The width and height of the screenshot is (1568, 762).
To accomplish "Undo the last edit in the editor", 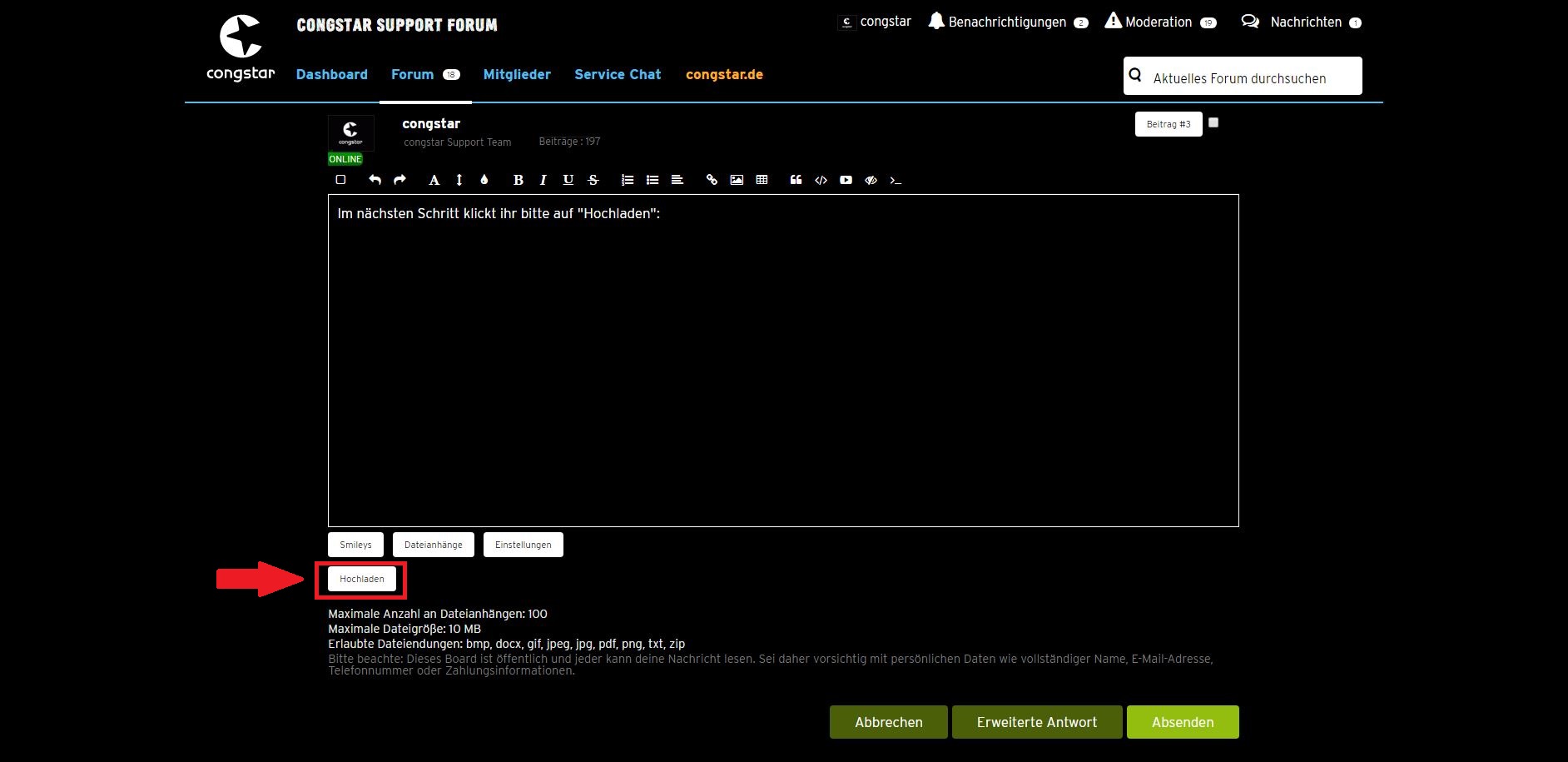I will pyautogui.click(x=375, y=180).
